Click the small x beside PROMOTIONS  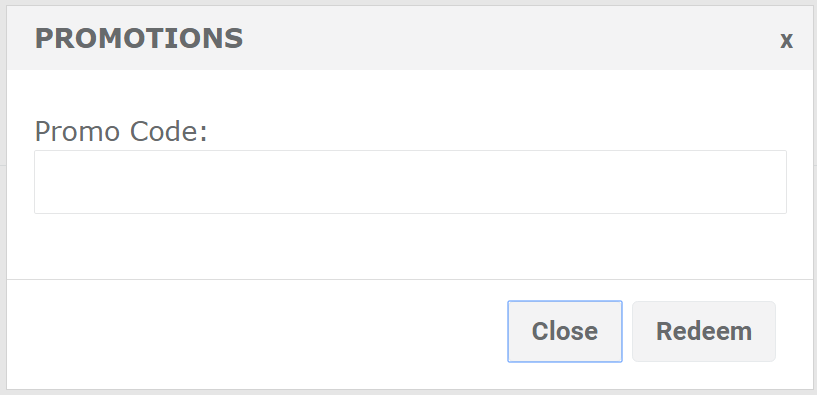[786, 41]
